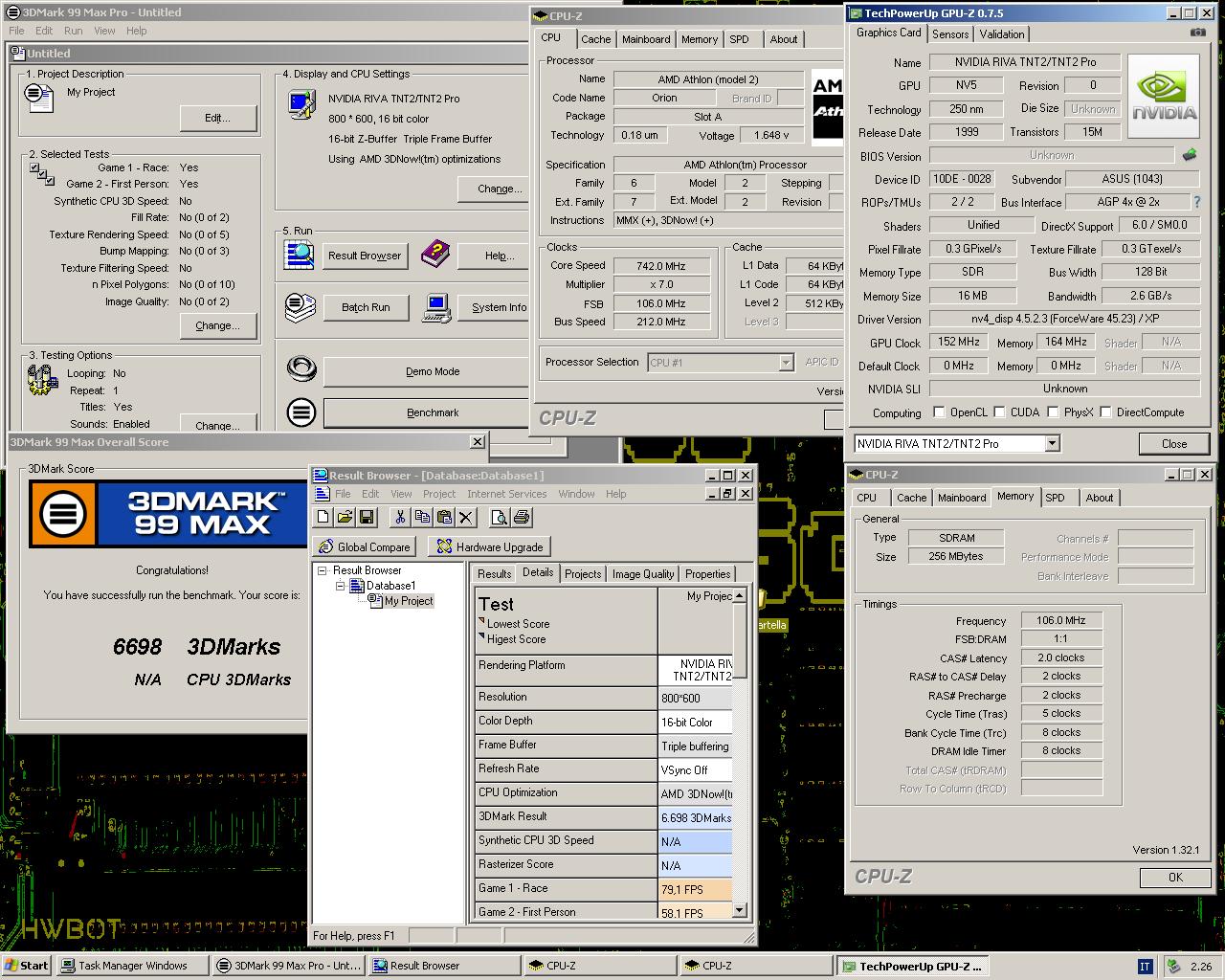Click the IT language indicator in system tray
Image resolution: width=1225 pixels, height=980 pixels.
pyautogui.click(x=1145, y=966)
